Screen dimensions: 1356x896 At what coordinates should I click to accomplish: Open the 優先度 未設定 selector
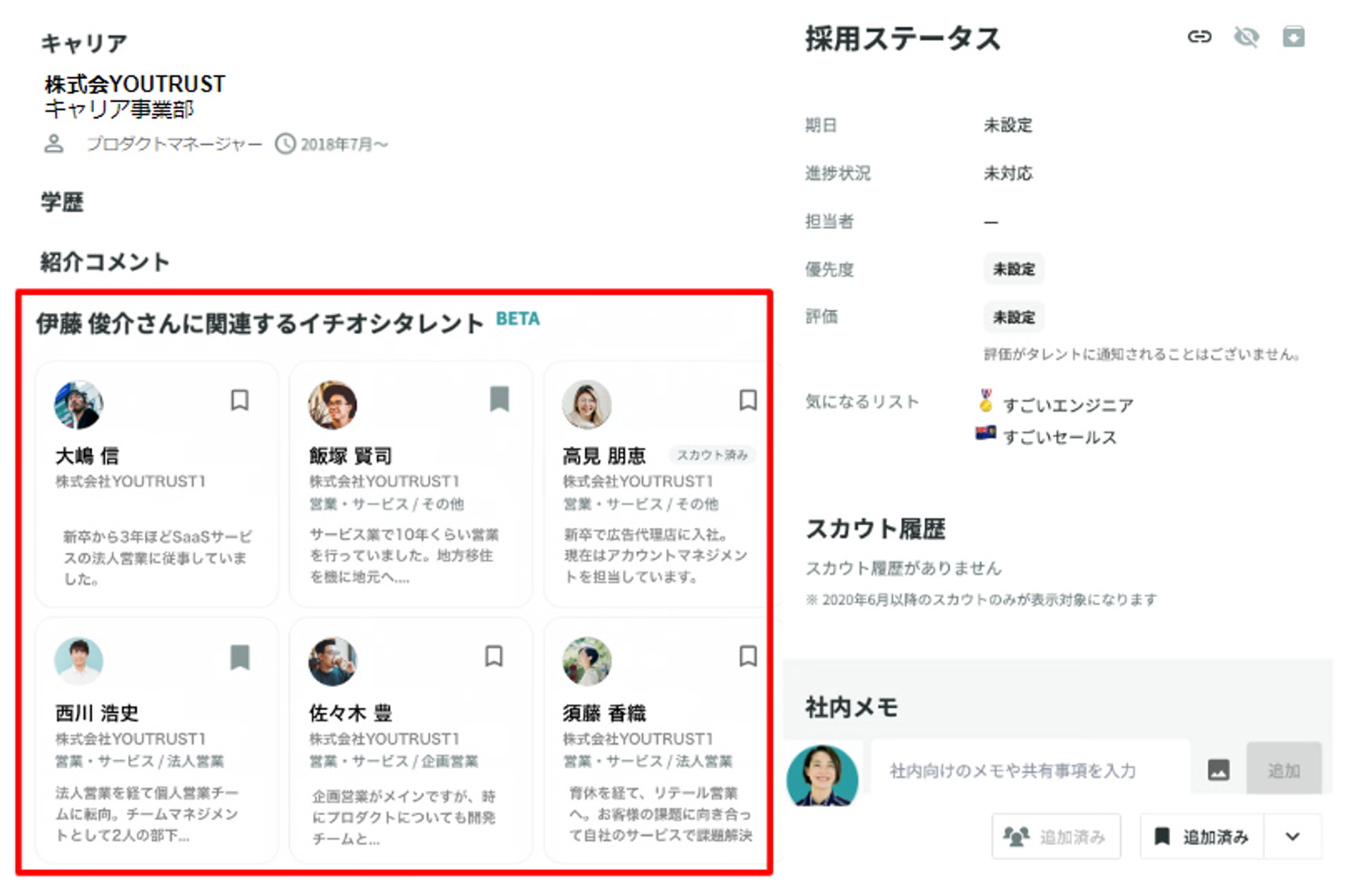coord(1014,269)
